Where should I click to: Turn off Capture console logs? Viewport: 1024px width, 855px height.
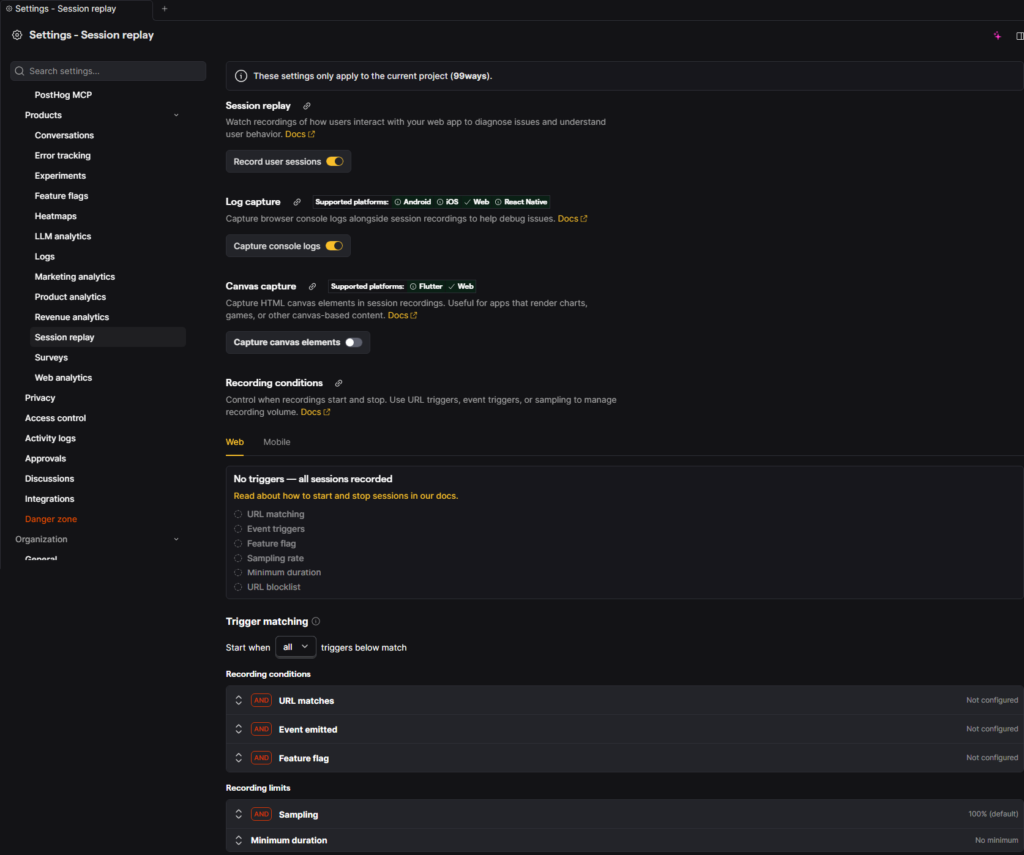point(334,245)
